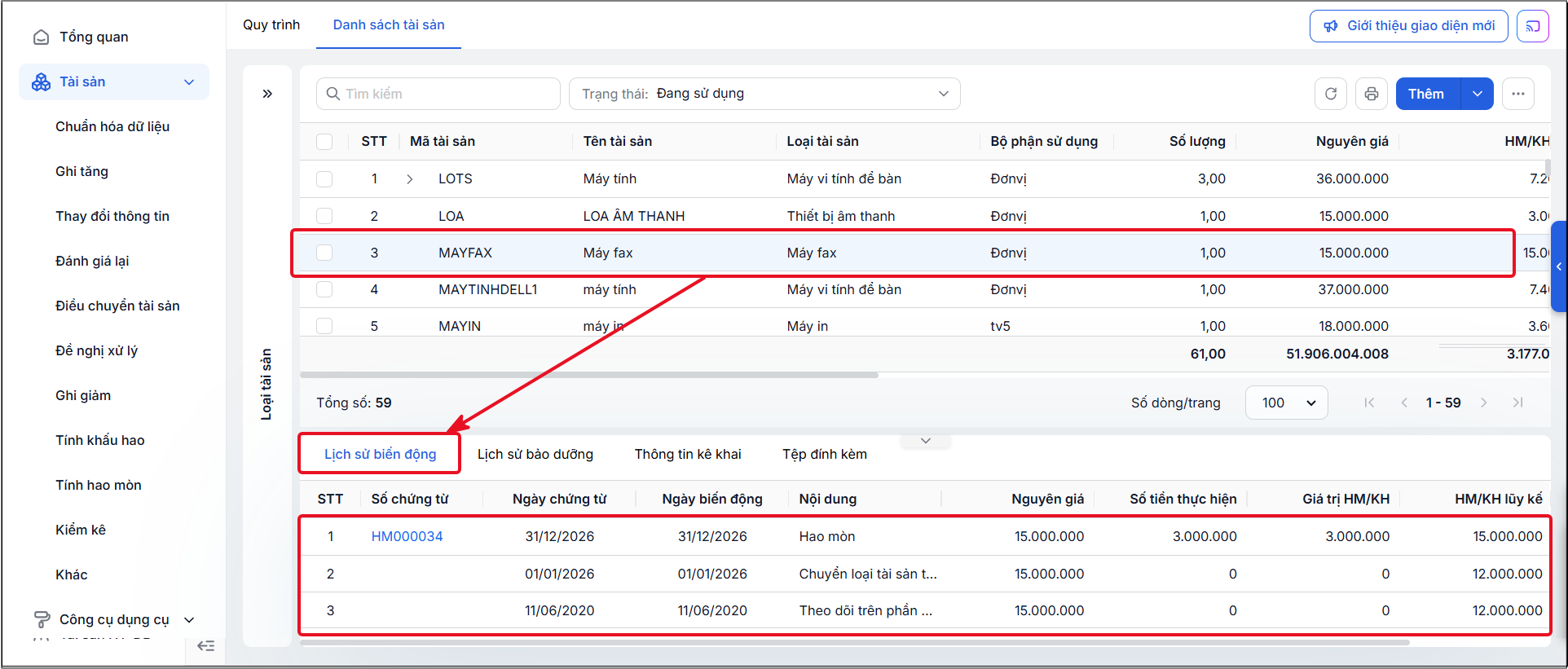Image resolution: width=1568 pixels, height=669 pixels.
Task: Open Khác menu item
Action: click(72, 575)
